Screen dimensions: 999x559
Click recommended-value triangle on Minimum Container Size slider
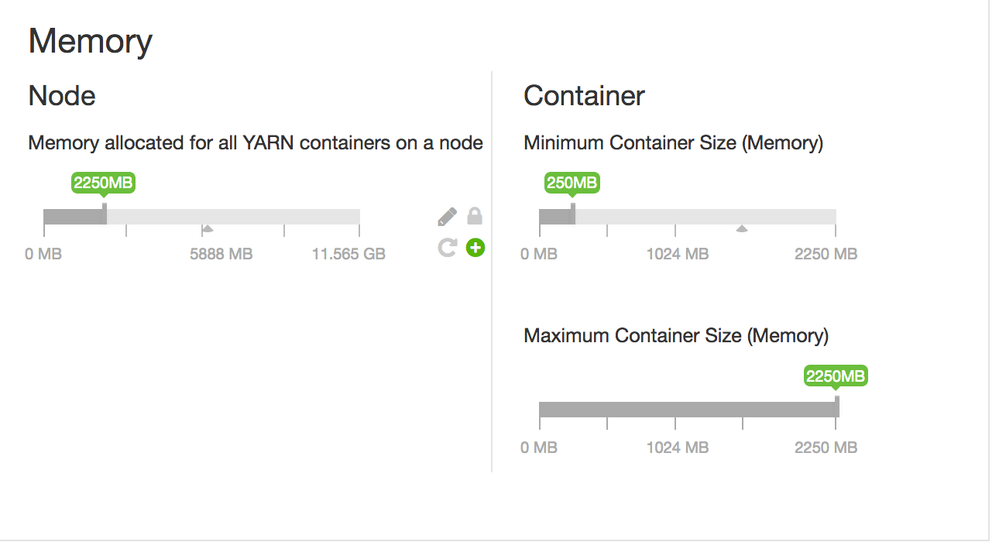(741, 229)
